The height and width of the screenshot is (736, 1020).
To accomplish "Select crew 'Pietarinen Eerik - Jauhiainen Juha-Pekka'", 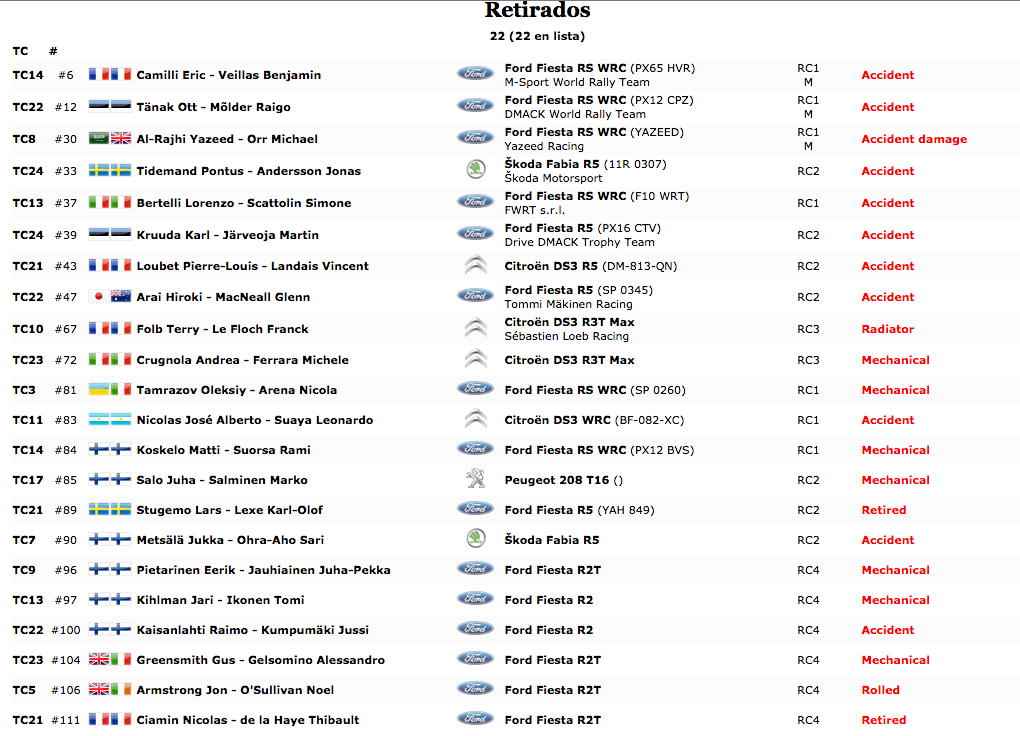I will pyautogui.click(x=263, y=570).
